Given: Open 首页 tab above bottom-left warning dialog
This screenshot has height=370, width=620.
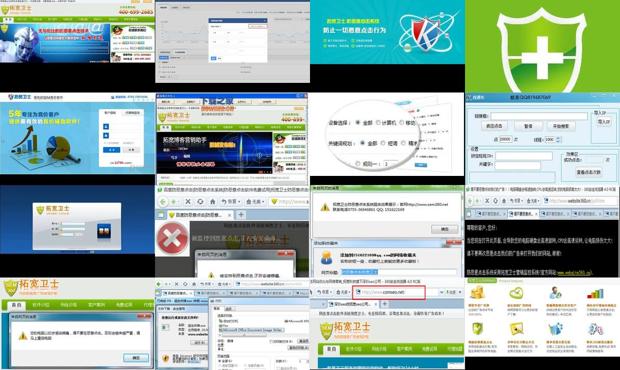Looking at the screenshot, I should pyautogui.click(x=16, y=305).
